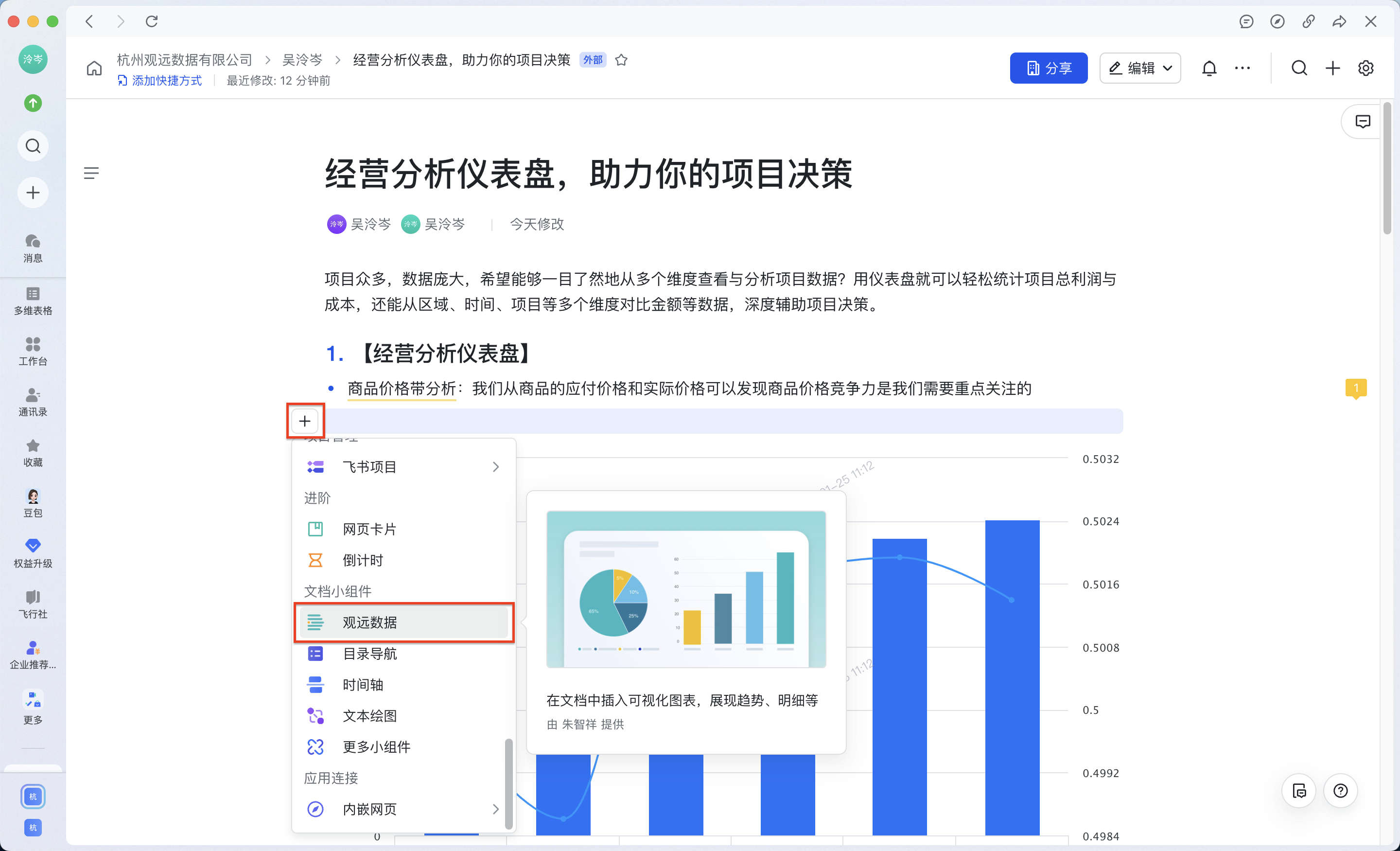Open the 编辑 mode dropdown

tap(1140, 68)
